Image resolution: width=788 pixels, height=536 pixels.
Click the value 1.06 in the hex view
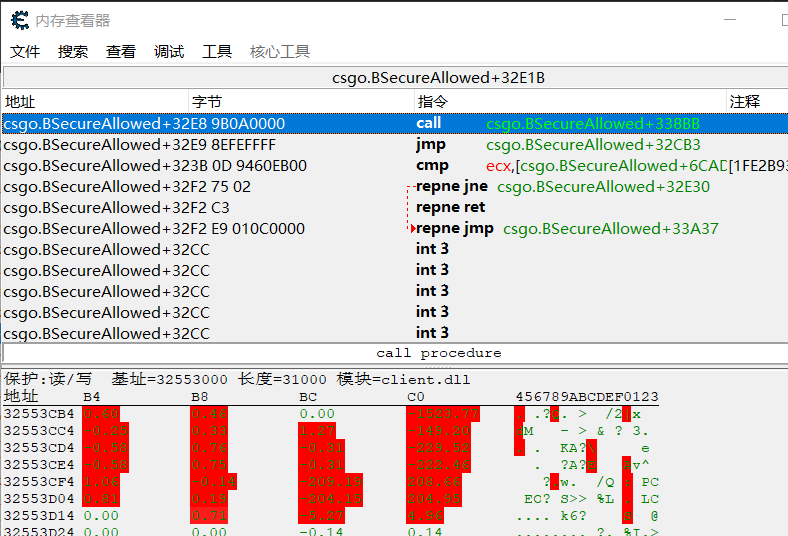(101, 482)
